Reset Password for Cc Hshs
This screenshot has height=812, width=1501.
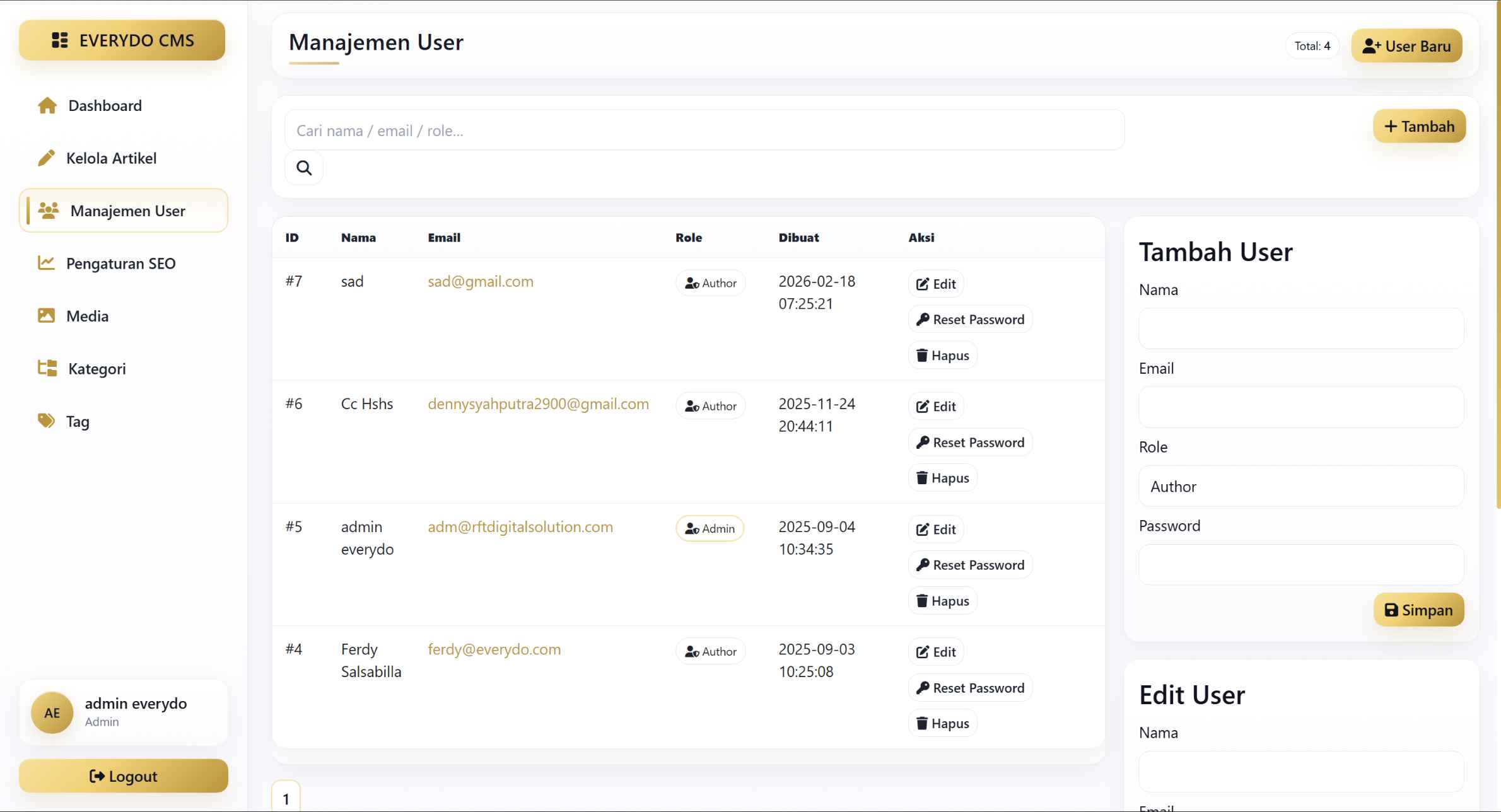970,443
